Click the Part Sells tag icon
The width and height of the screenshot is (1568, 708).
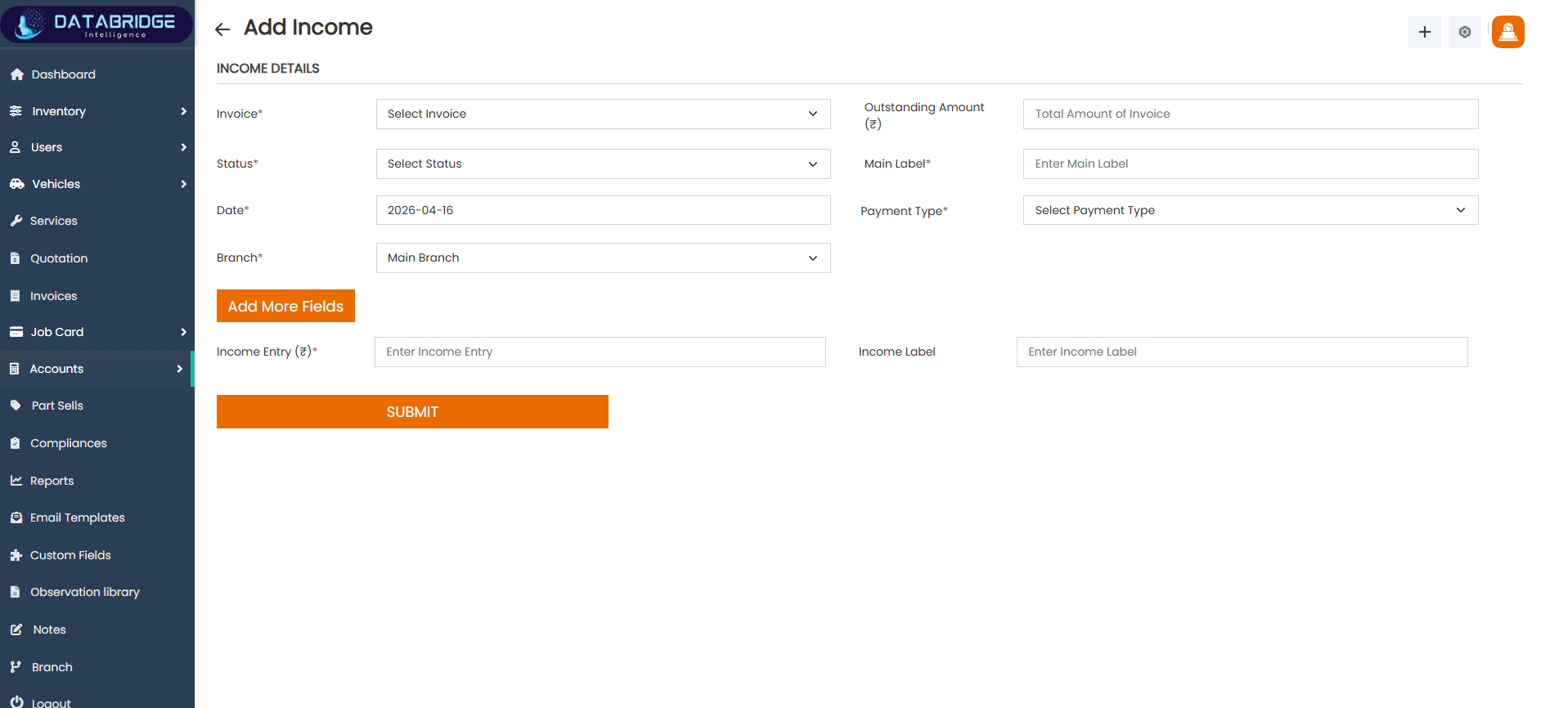coord(16,406)
